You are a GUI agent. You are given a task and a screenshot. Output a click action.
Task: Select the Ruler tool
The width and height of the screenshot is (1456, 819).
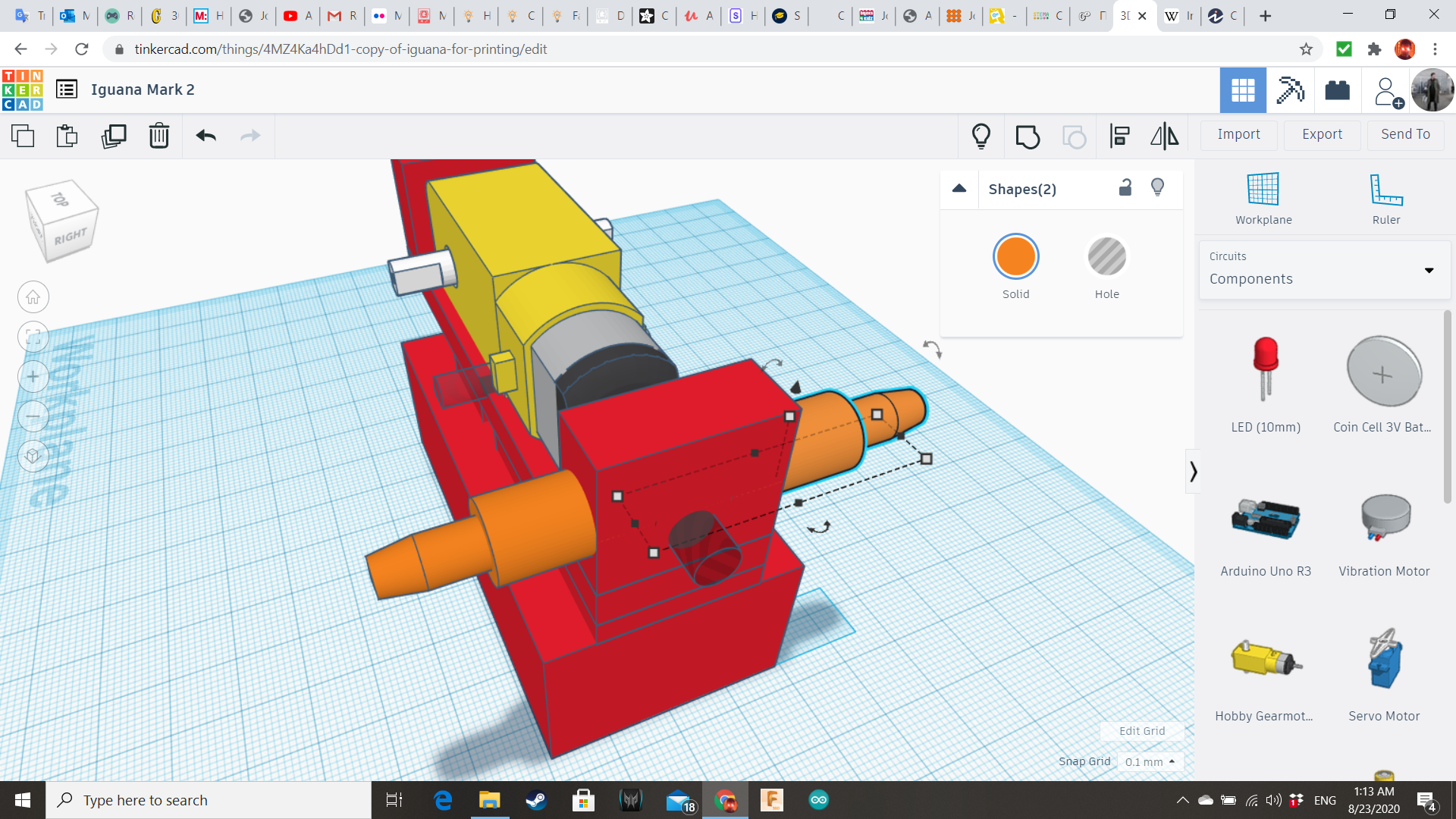1385,199
